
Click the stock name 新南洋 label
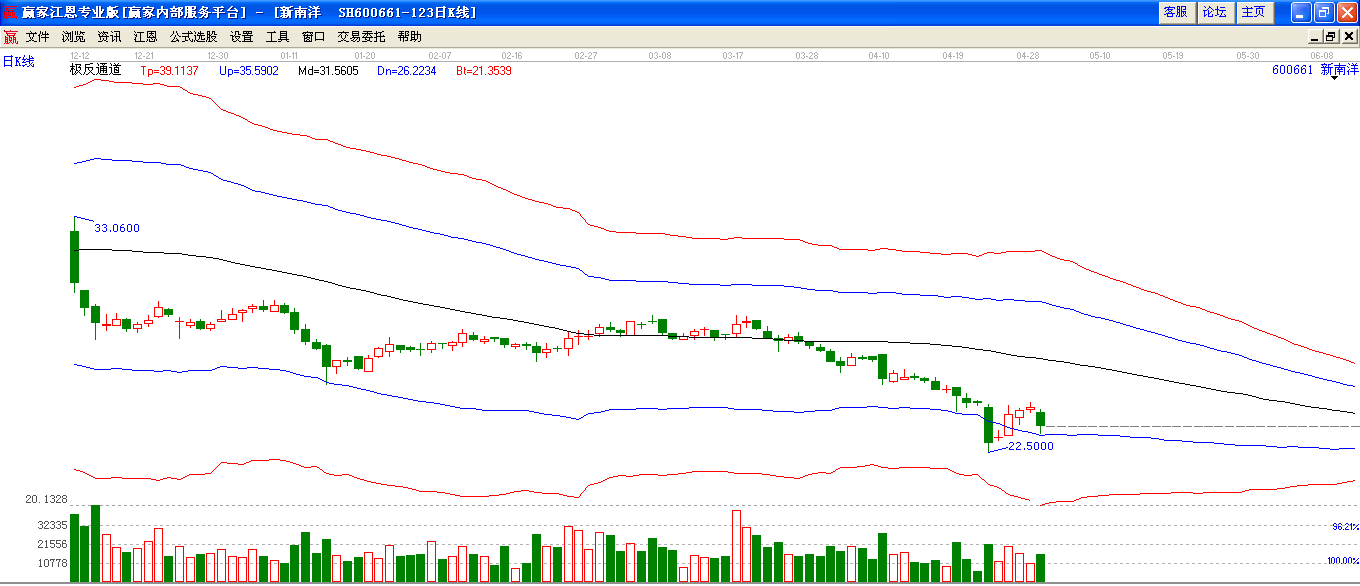click(x=1339, y=70)
